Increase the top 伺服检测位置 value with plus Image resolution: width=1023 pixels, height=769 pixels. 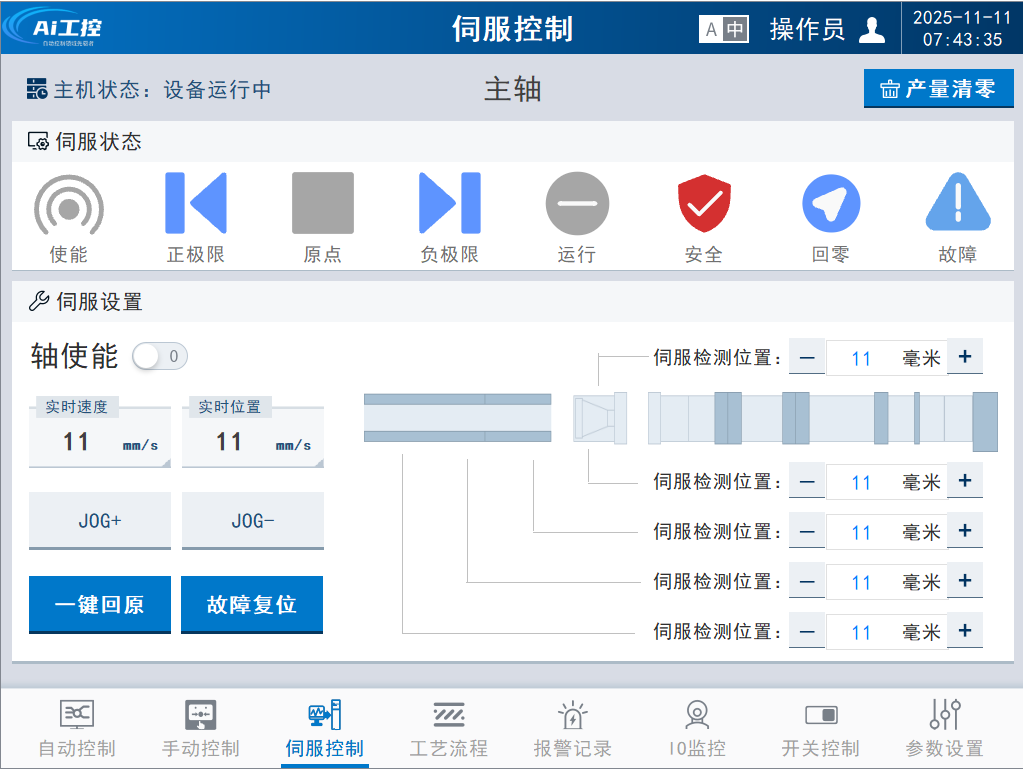pos(965,357)
